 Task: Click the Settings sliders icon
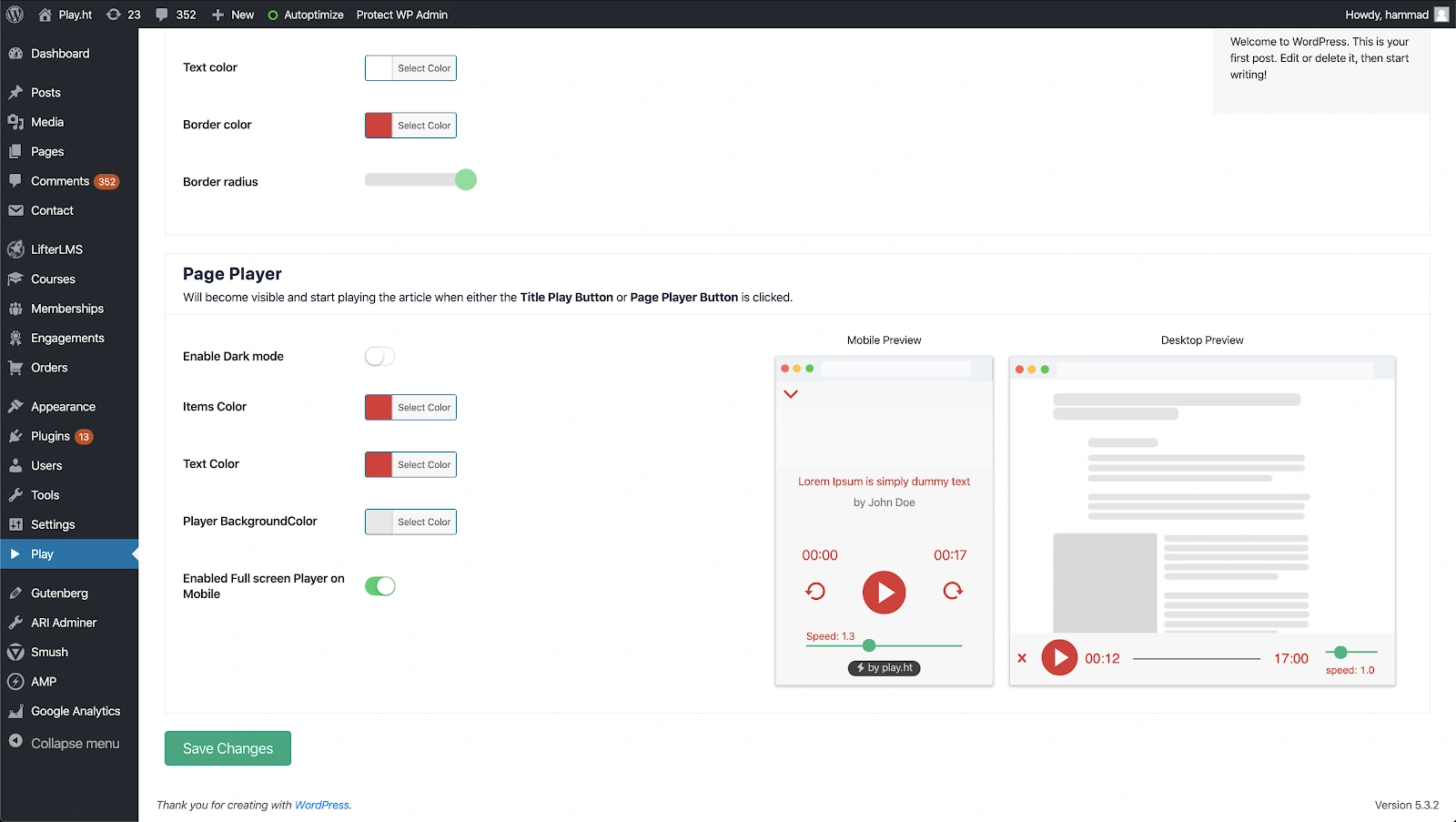[15, 524]
